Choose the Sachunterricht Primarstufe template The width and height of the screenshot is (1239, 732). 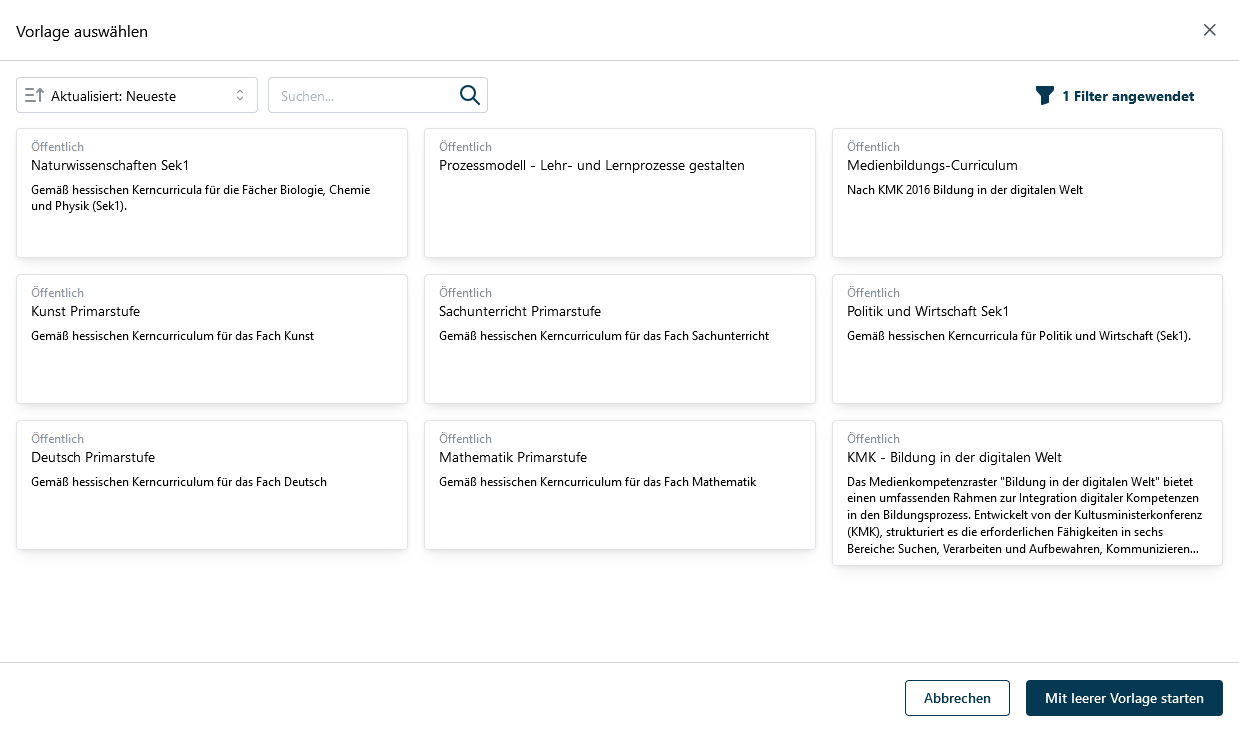620,339
